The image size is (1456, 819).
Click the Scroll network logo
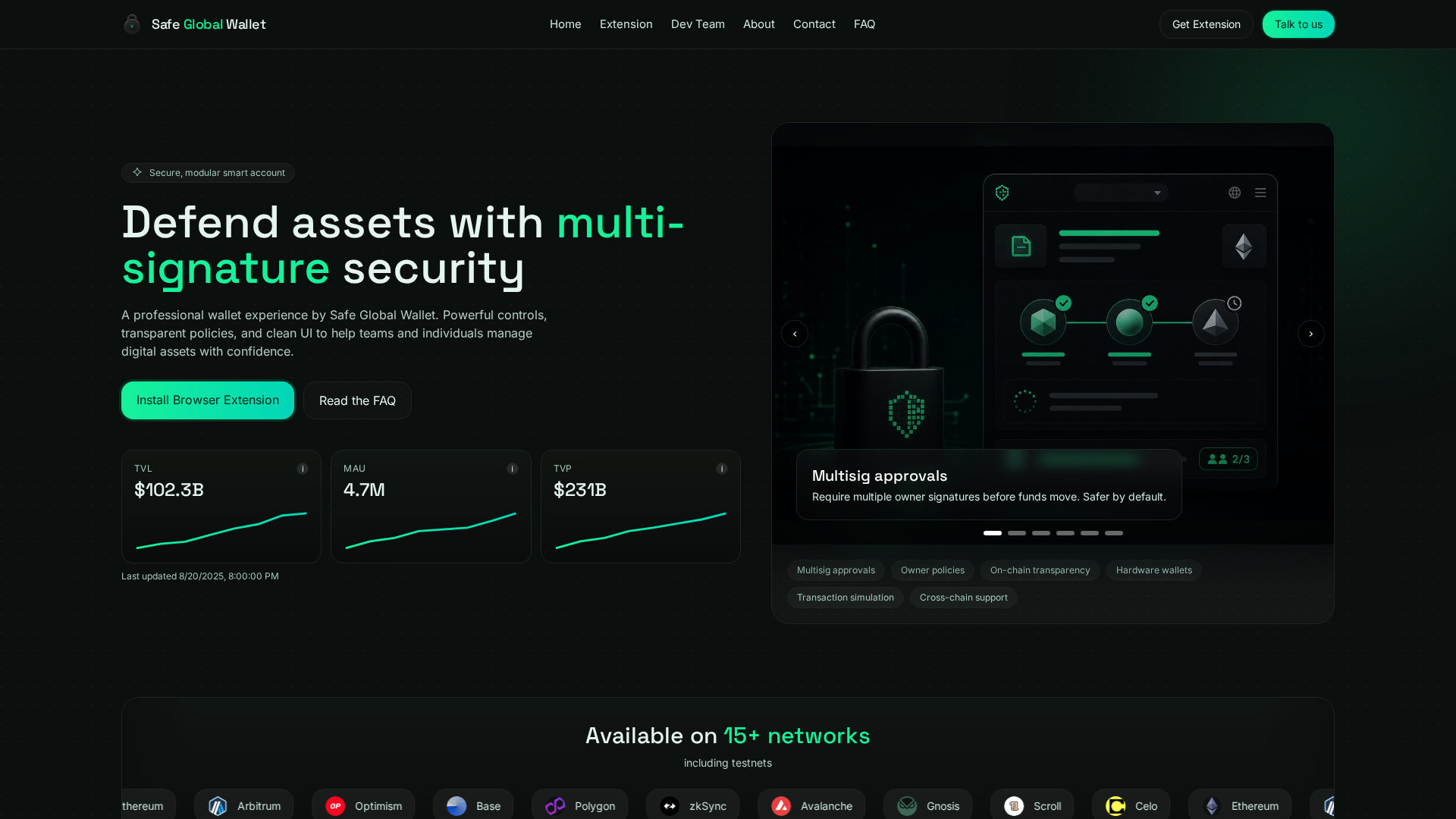pyautogui.click(x=1014, y=806)
